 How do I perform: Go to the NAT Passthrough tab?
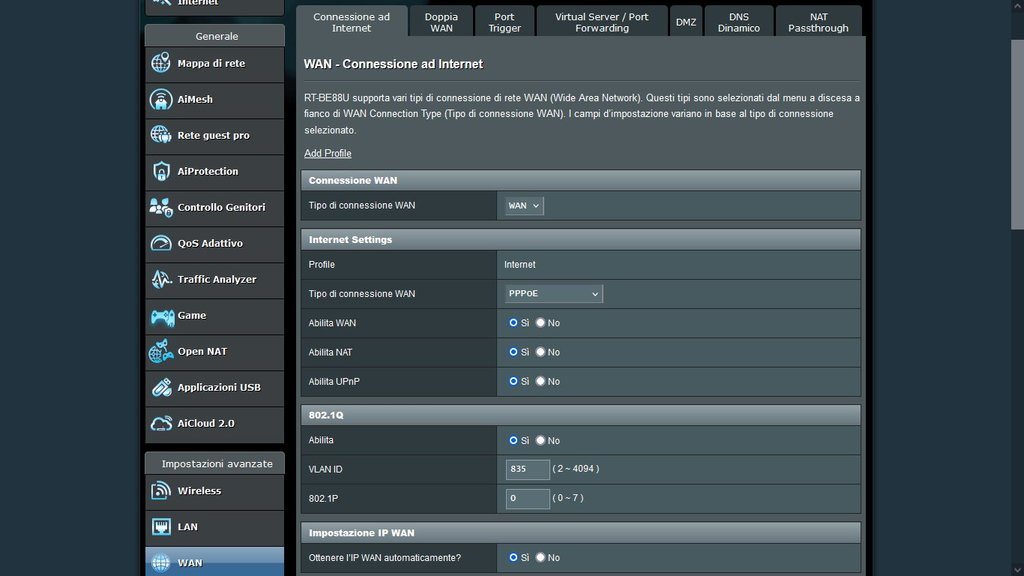(x=817, y=22)
